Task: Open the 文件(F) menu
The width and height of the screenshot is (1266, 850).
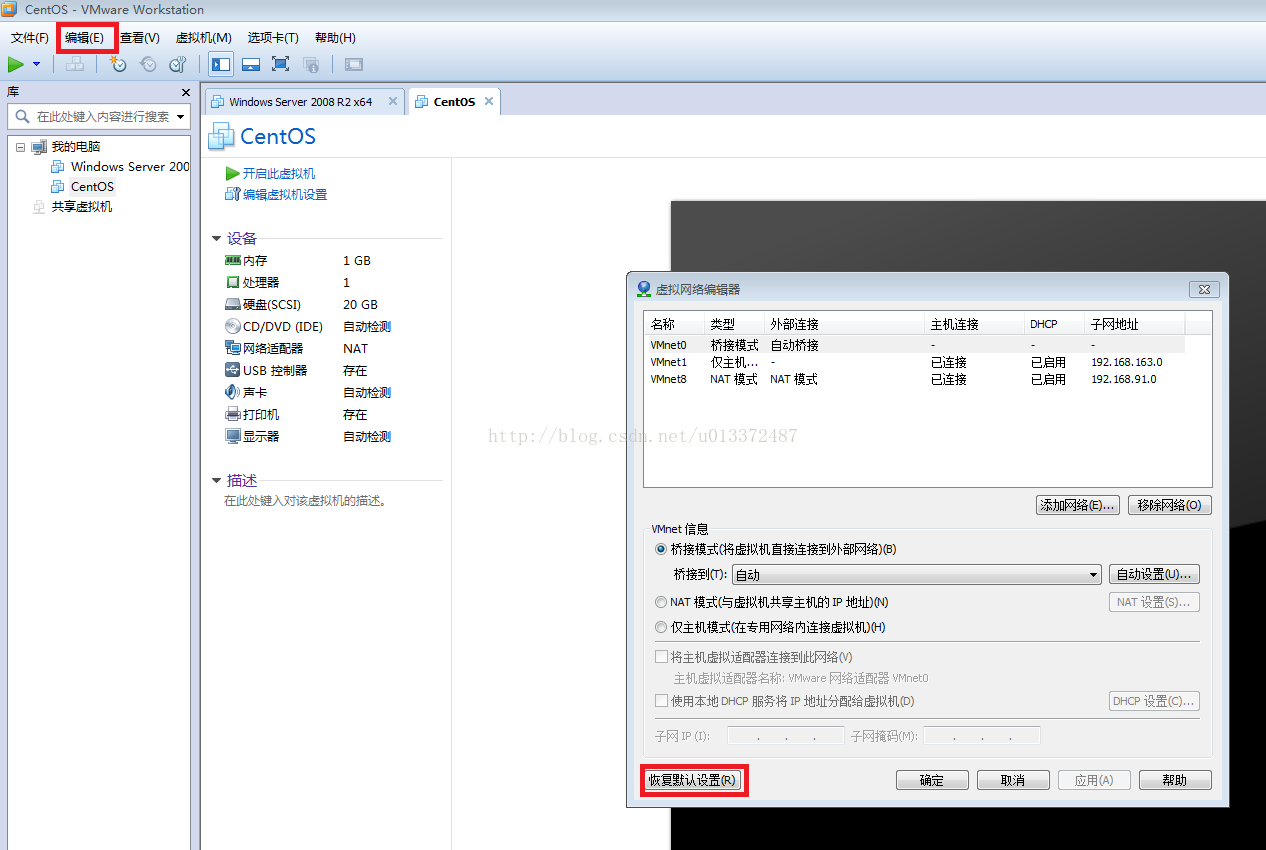Action: coord(29,38)
